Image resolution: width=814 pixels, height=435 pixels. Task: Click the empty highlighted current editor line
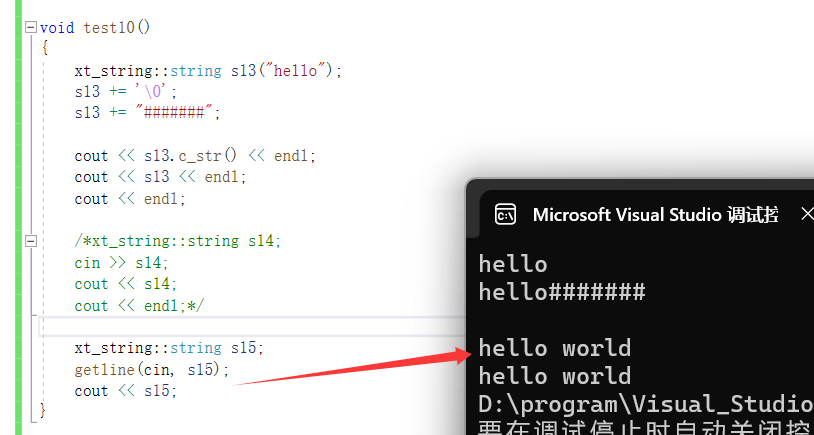(251, 327)
